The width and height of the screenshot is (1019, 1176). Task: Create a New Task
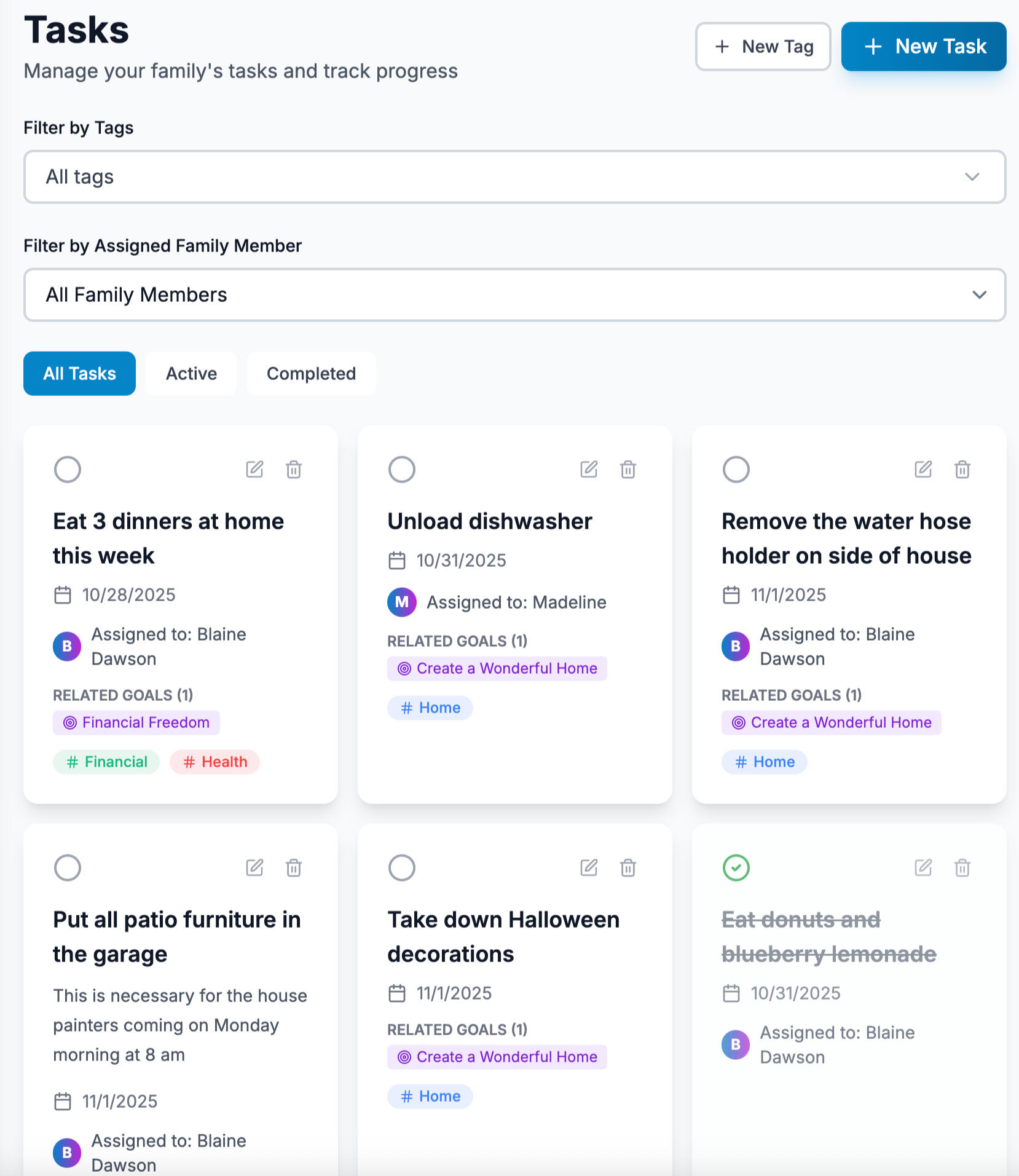pyautogui.click(x=923, y=47)
